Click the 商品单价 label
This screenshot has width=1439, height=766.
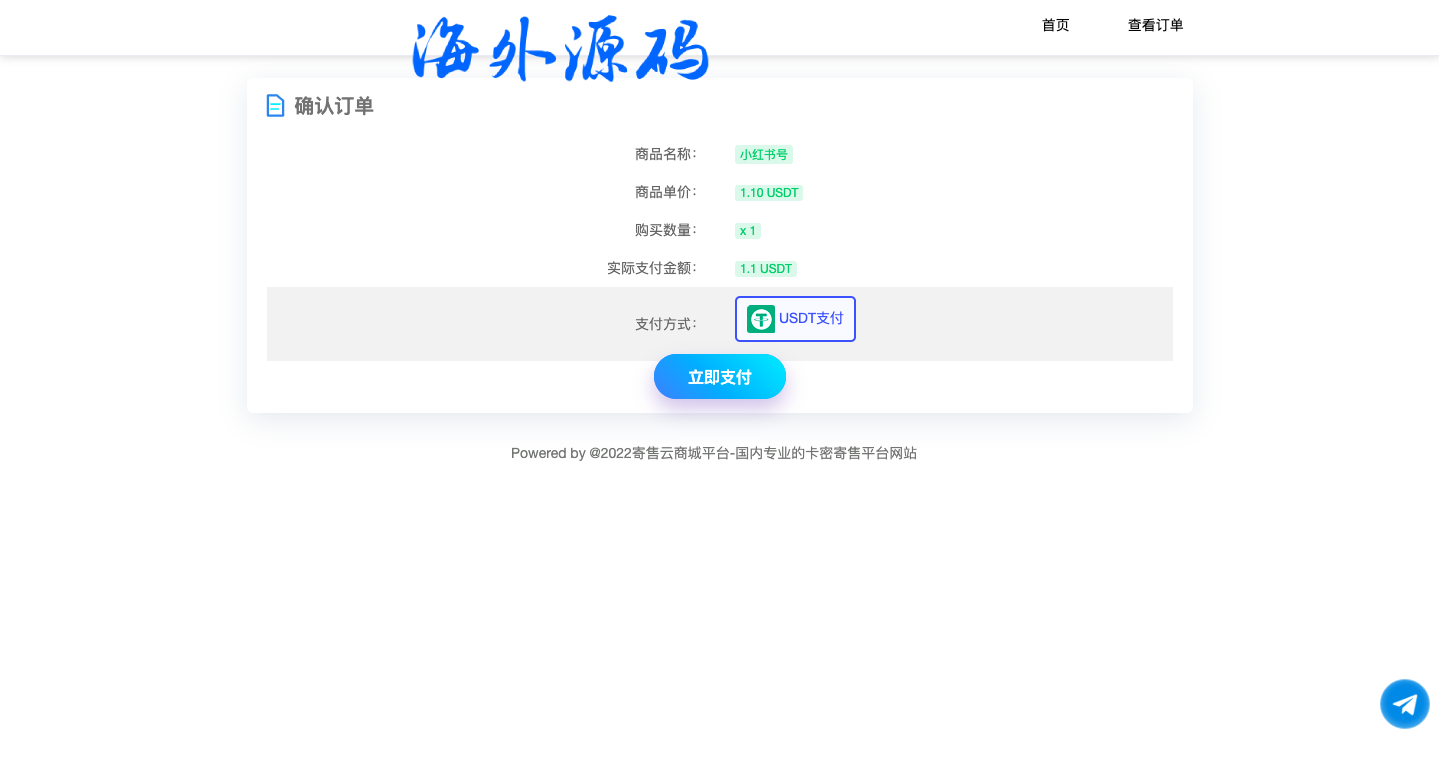point(665,192)
